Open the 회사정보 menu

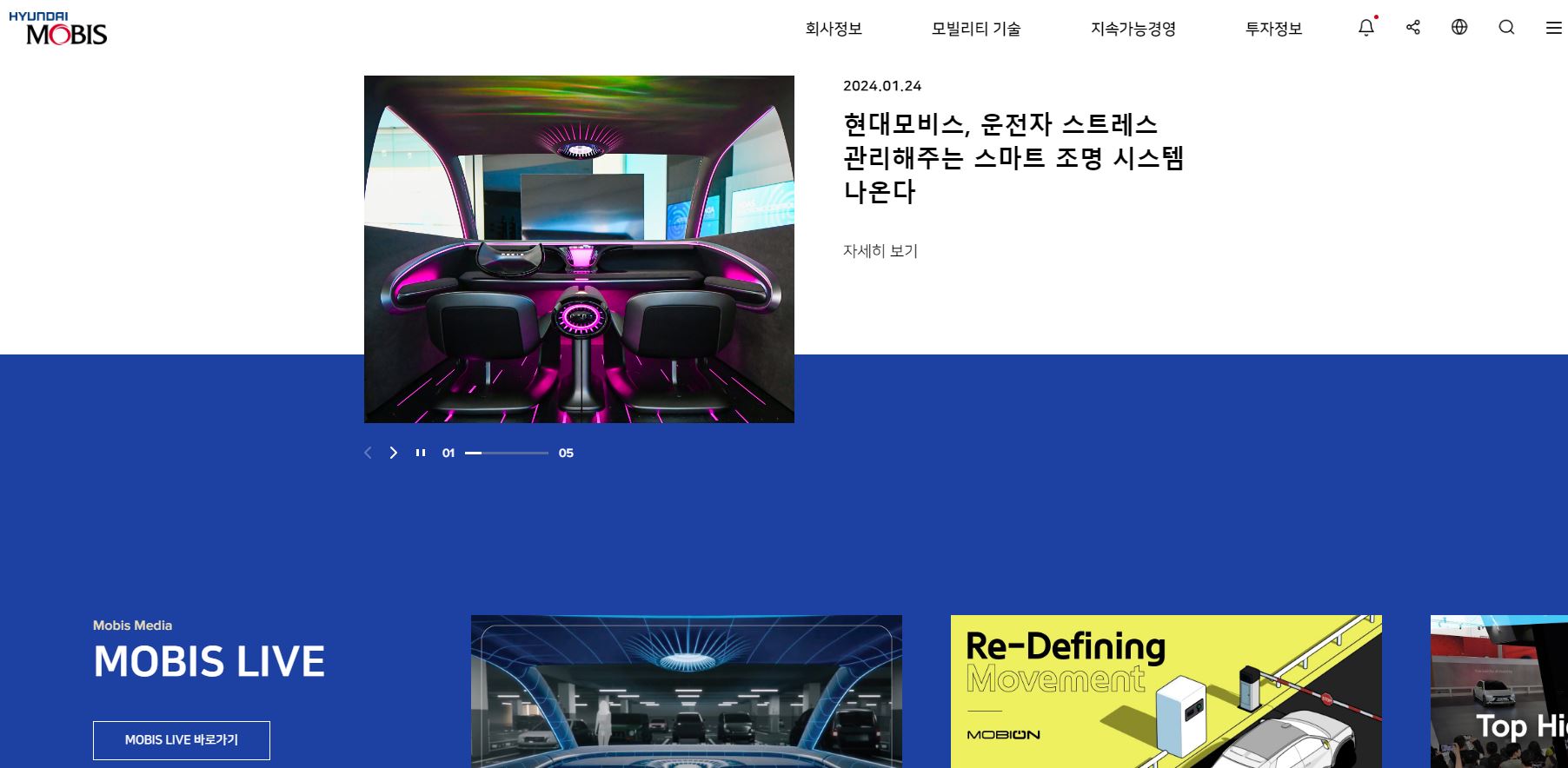click(x=833, y=29)
